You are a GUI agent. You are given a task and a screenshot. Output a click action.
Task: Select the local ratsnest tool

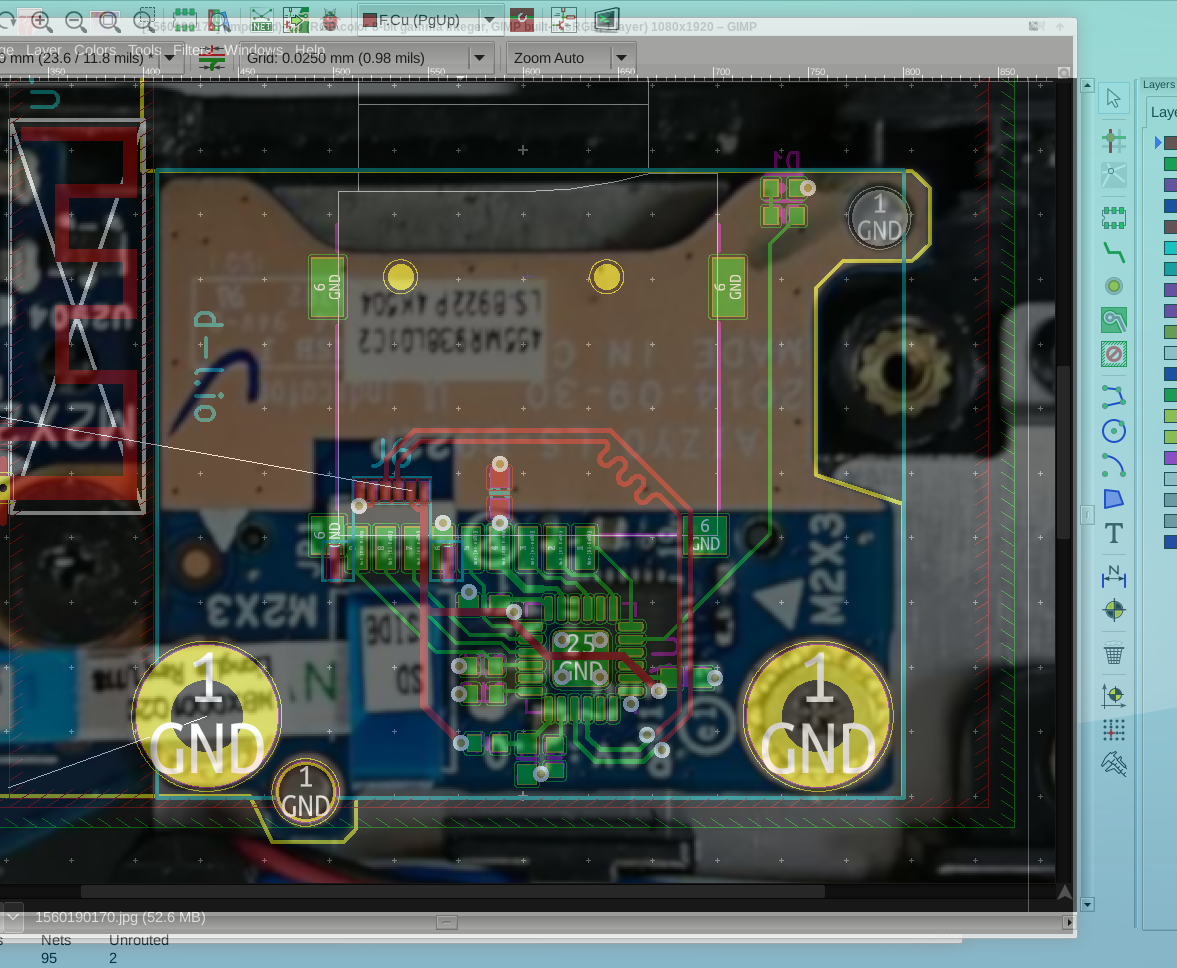1114,176
